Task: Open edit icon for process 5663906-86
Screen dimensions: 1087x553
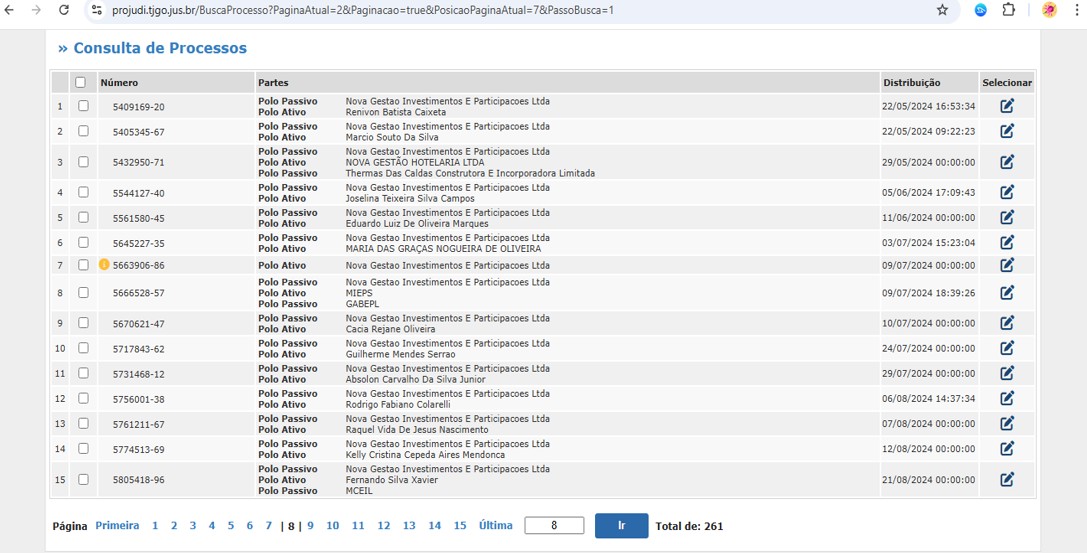Action: coord(1007,265)
